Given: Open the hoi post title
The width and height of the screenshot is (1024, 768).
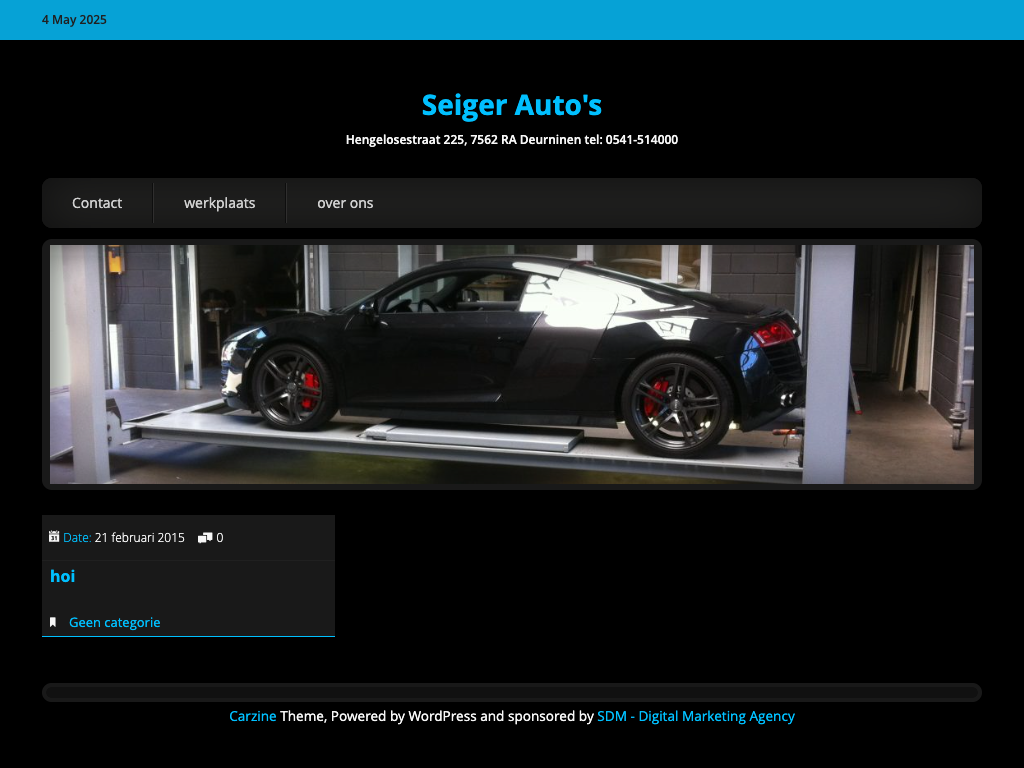Looking at the screenshot, I should point(62,576).
